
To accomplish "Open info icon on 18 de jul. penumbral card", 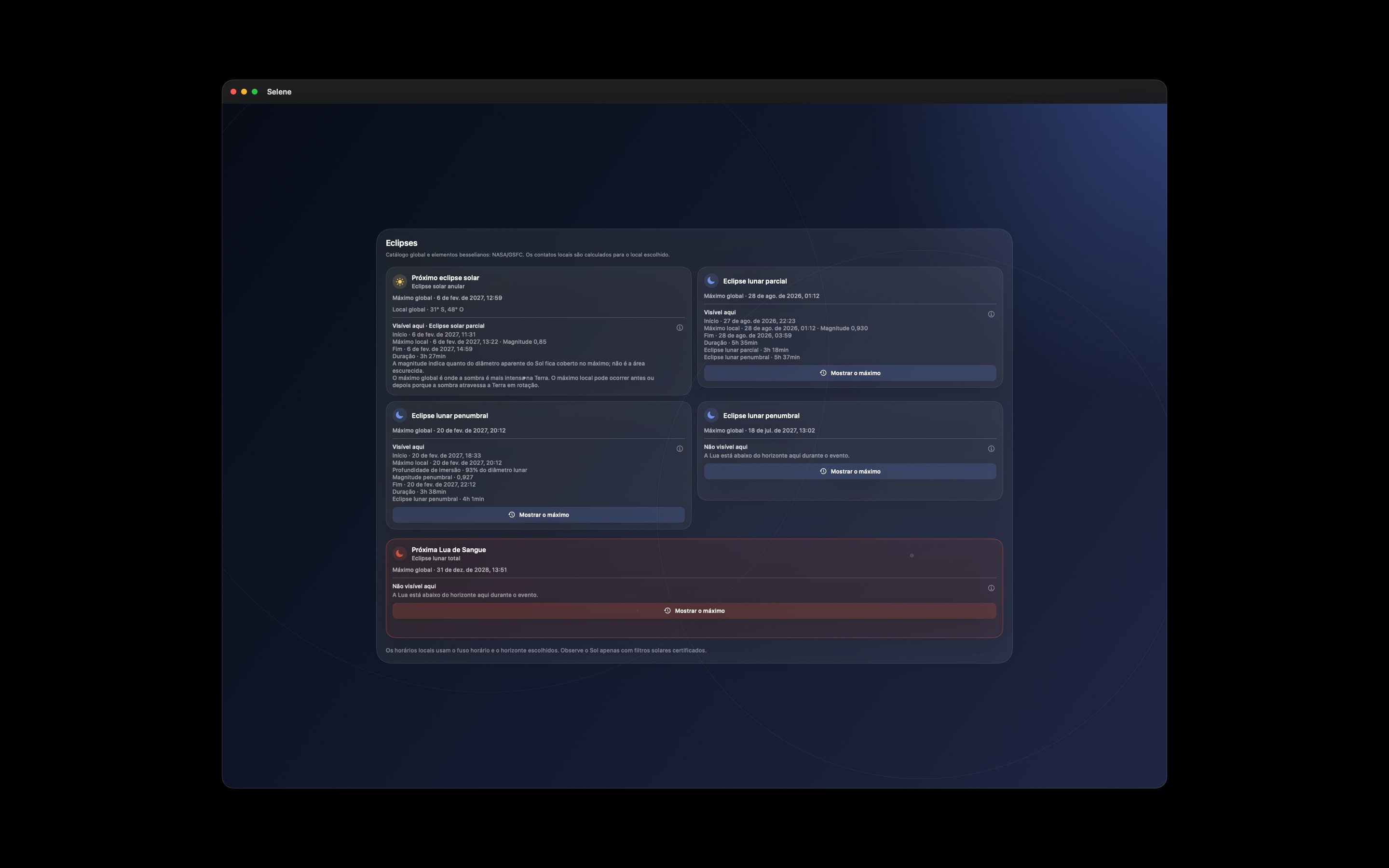I will pyautogui.click(x=991, y=449).
